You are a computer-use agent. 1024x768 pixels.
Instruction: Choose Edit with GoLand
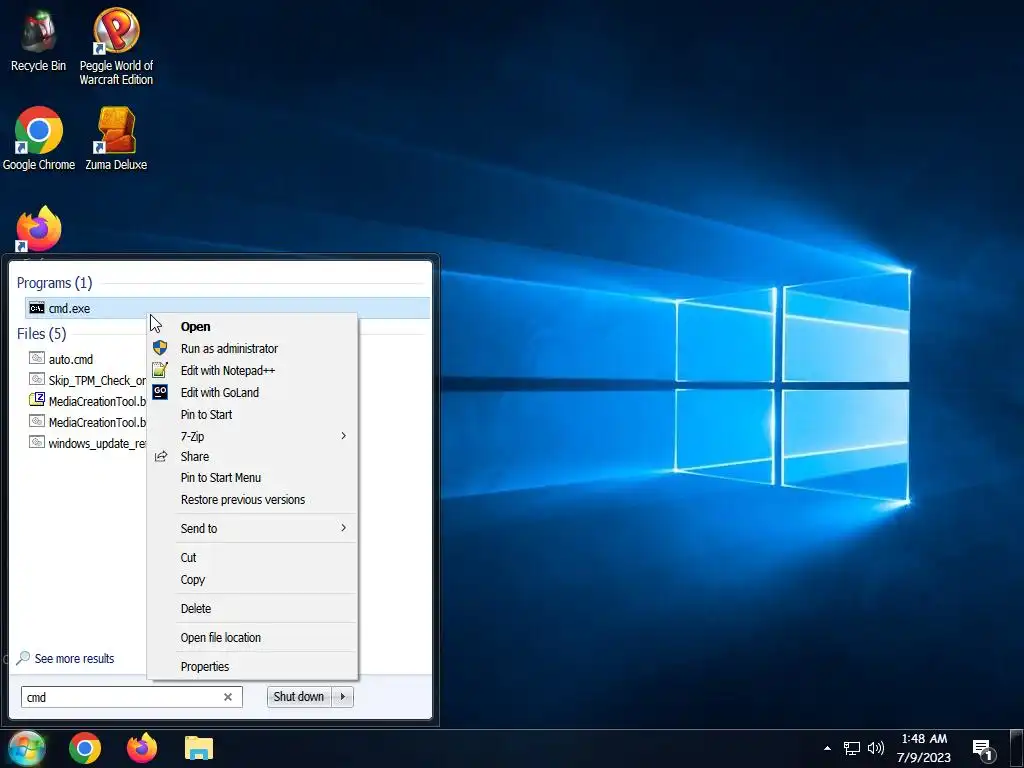(x=253, y=392)
